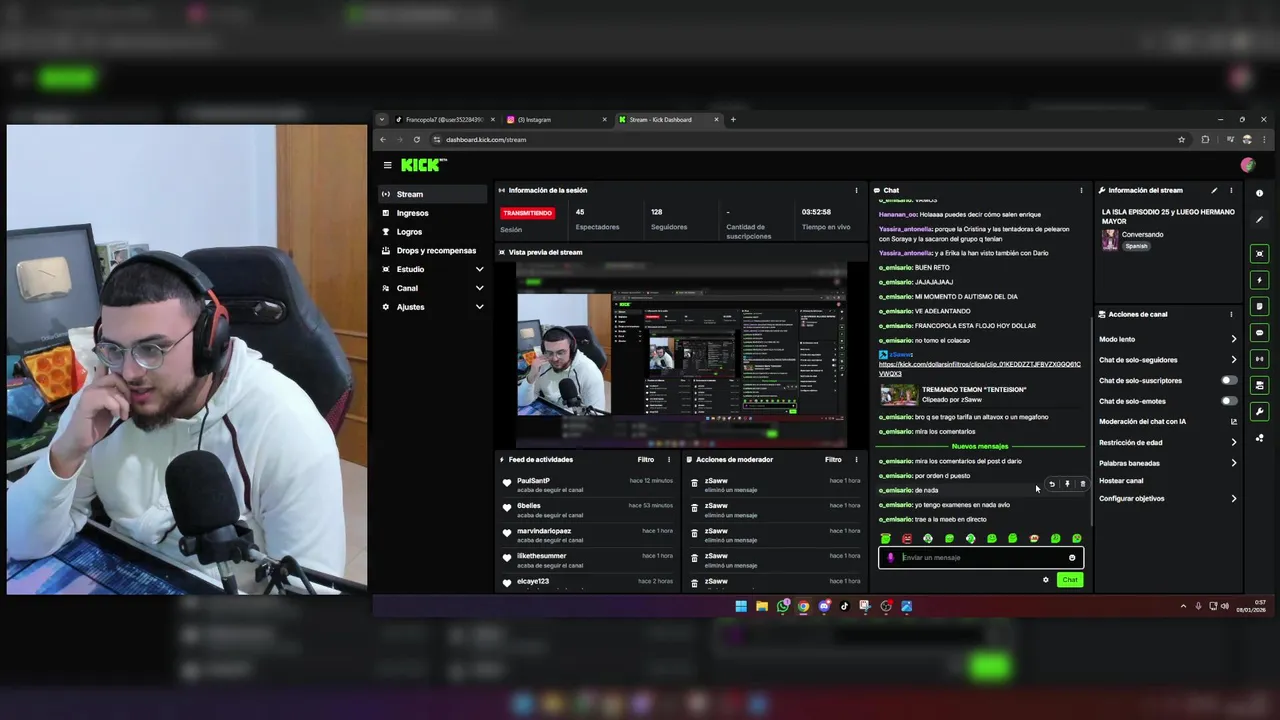Image resolution: width=1280 pixels, height=720 pixels.
Task: Click the purple microphone icon in message box
Action: point(891,558)
